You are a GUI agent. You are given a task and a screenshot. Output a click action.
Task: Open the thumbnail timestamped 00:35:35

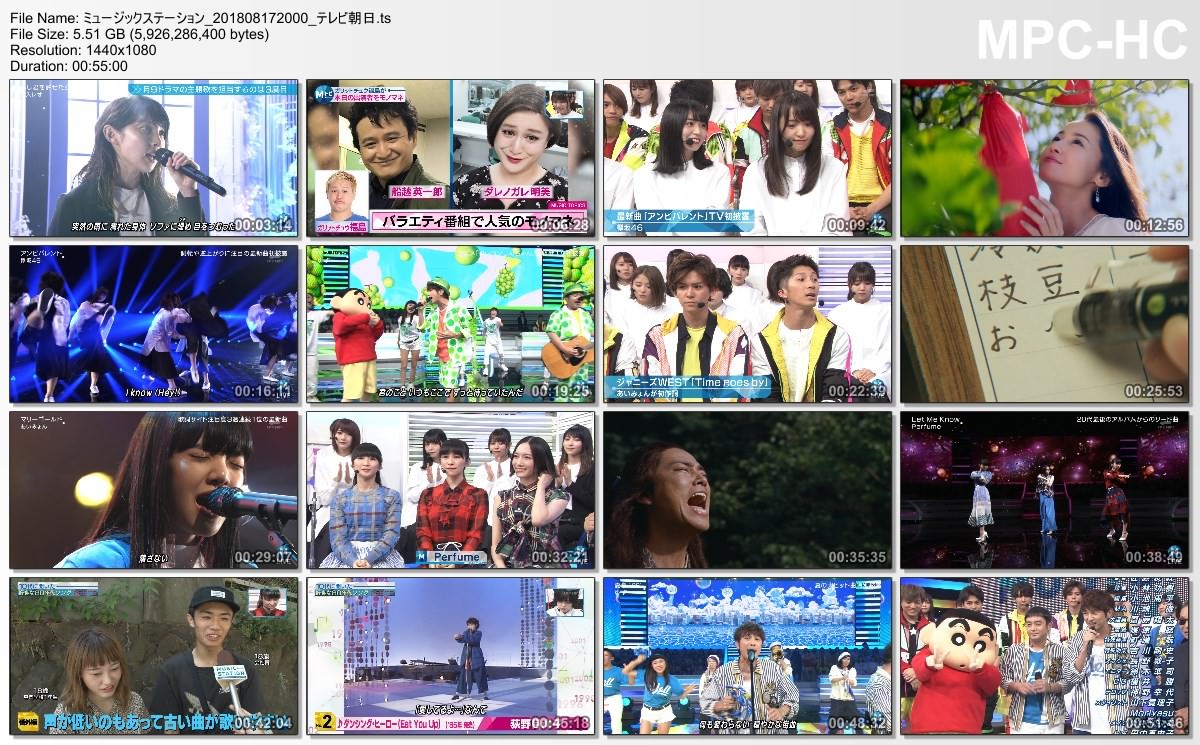point(747,490)
